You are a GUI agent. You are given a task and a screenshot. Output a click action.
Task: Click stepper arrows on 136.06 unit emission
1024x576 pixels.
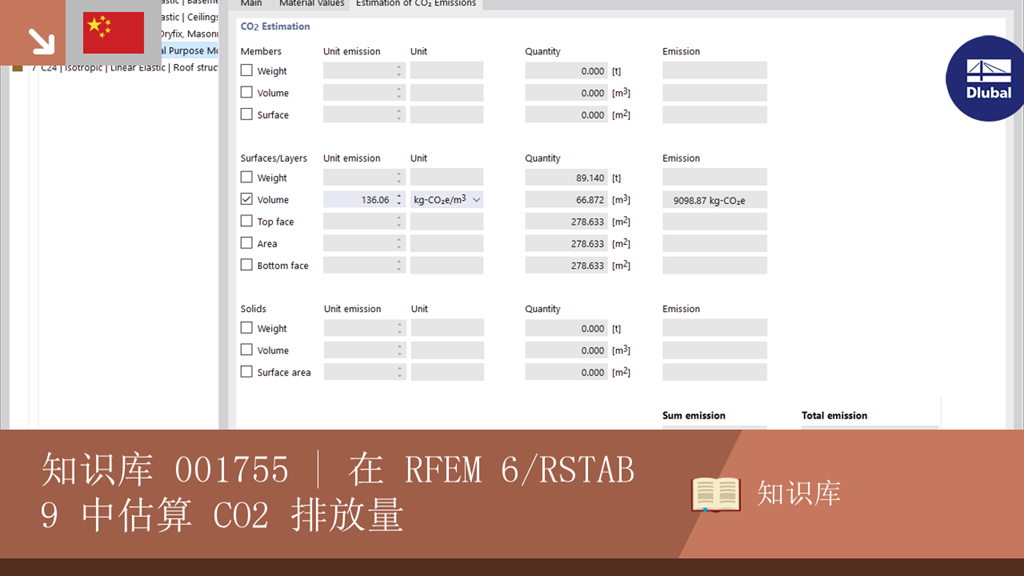pos(399,200)
